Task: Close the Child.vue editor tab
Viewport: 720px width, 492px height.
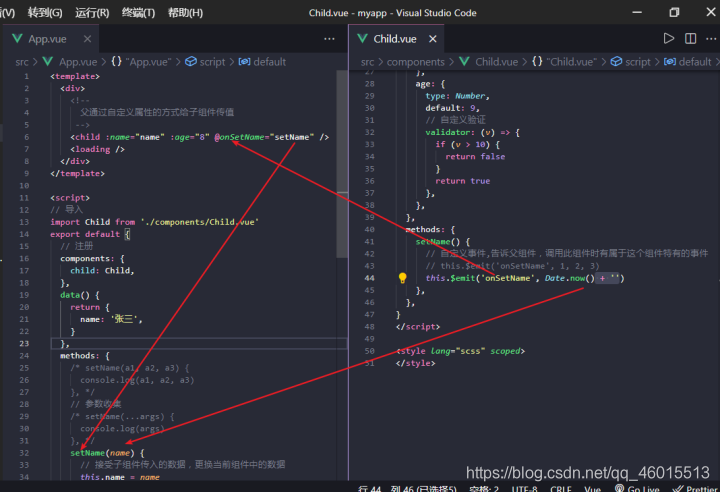Action: pyautogui.click(x=433, y=39)
